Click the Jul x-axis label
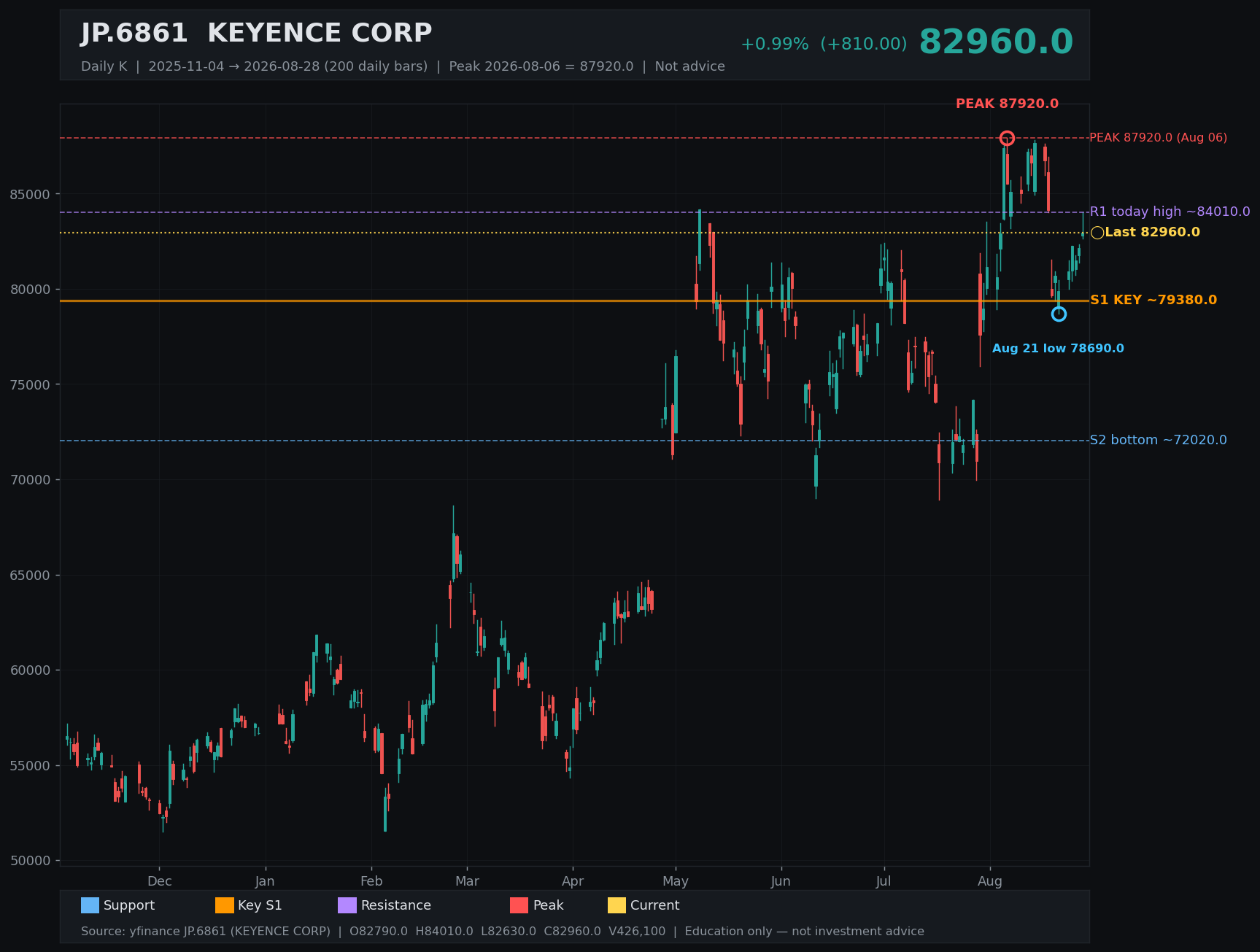This screenshot has width=1260, height=952. pyautogui.click(x=884, y=881)
